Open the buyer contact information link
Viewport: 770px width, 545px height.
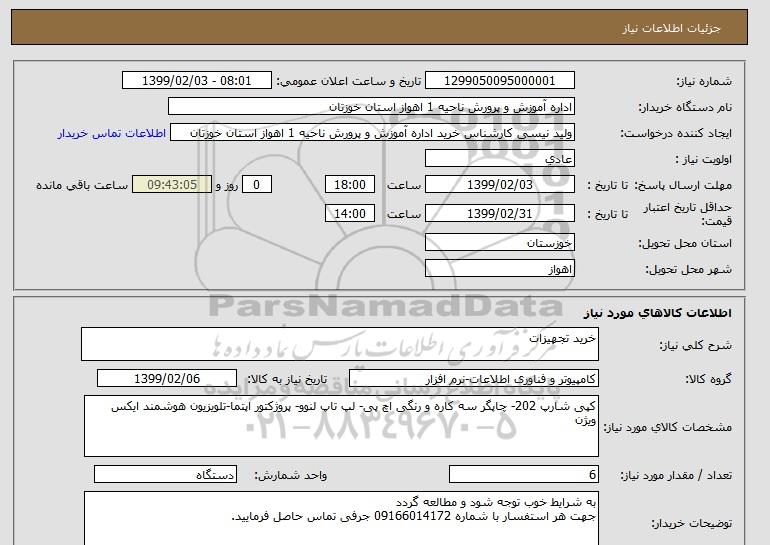click(x=111, y=133)
